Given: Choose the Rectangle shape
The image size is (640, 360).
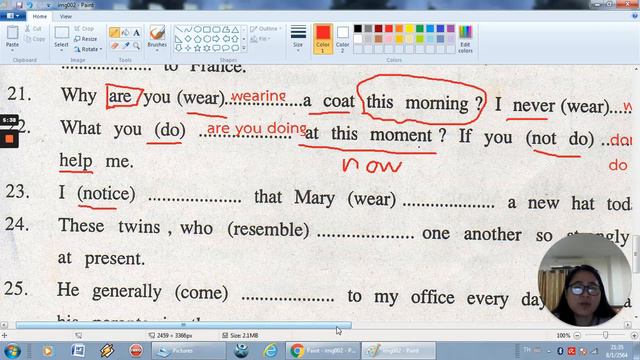Looking at the screenshot, I should pyautogui.click(x=207, y=29).
